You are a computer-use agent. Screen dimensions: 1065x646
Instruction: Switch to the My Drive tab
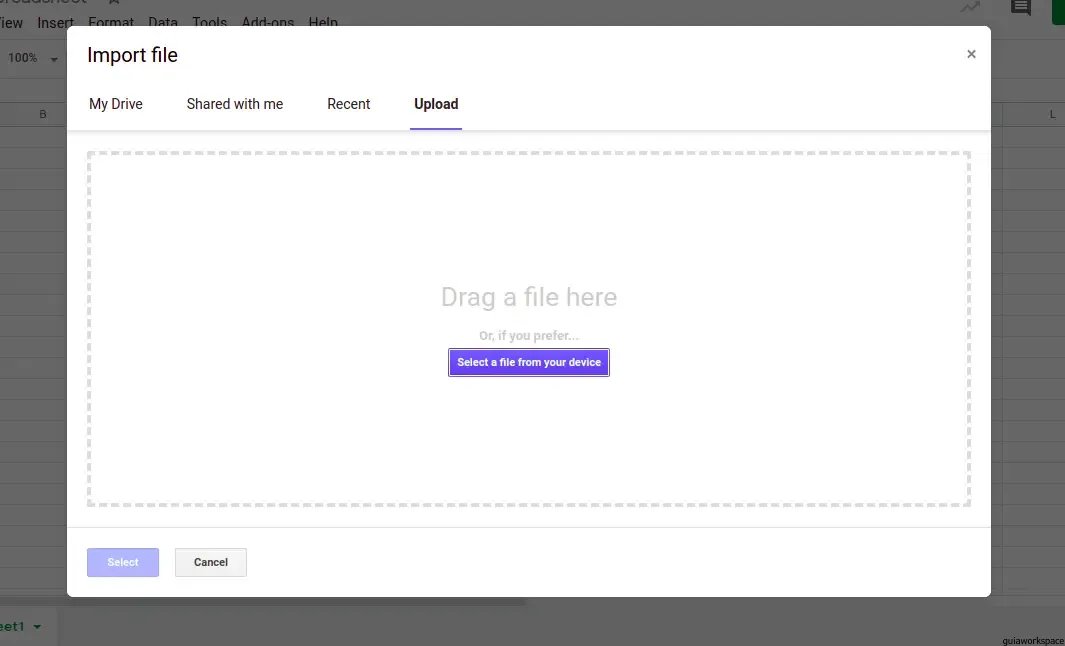116,104
